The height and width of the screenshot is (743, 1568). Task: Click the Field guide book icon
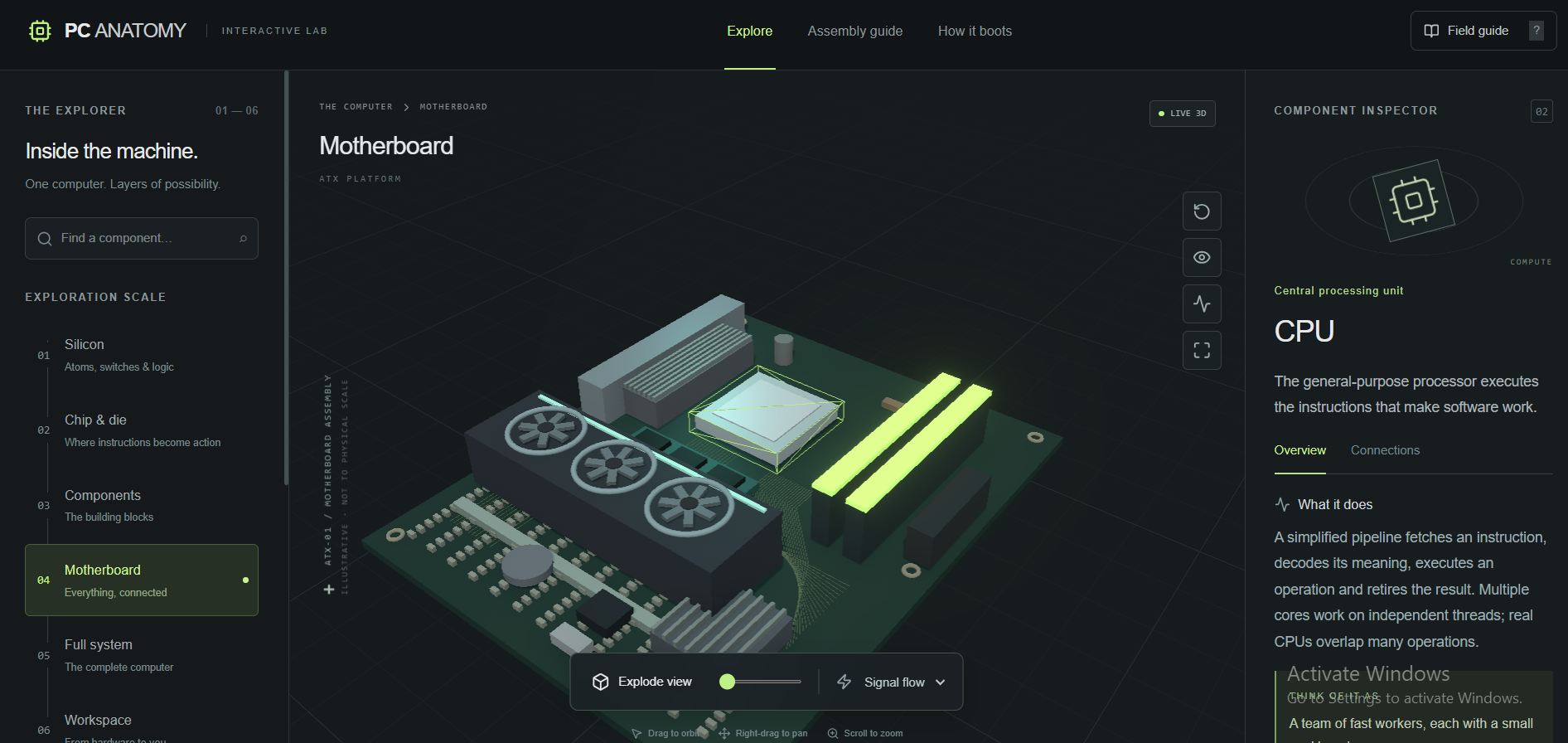point(1431,31)
